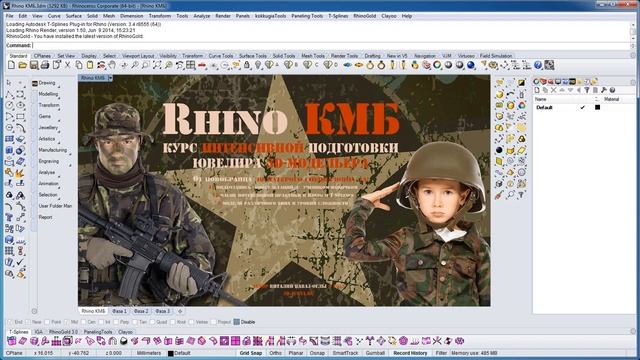Expand the Engraving submenu in sidebar
This screenshot has height=360, width=640.
click(x=49, y=162)
